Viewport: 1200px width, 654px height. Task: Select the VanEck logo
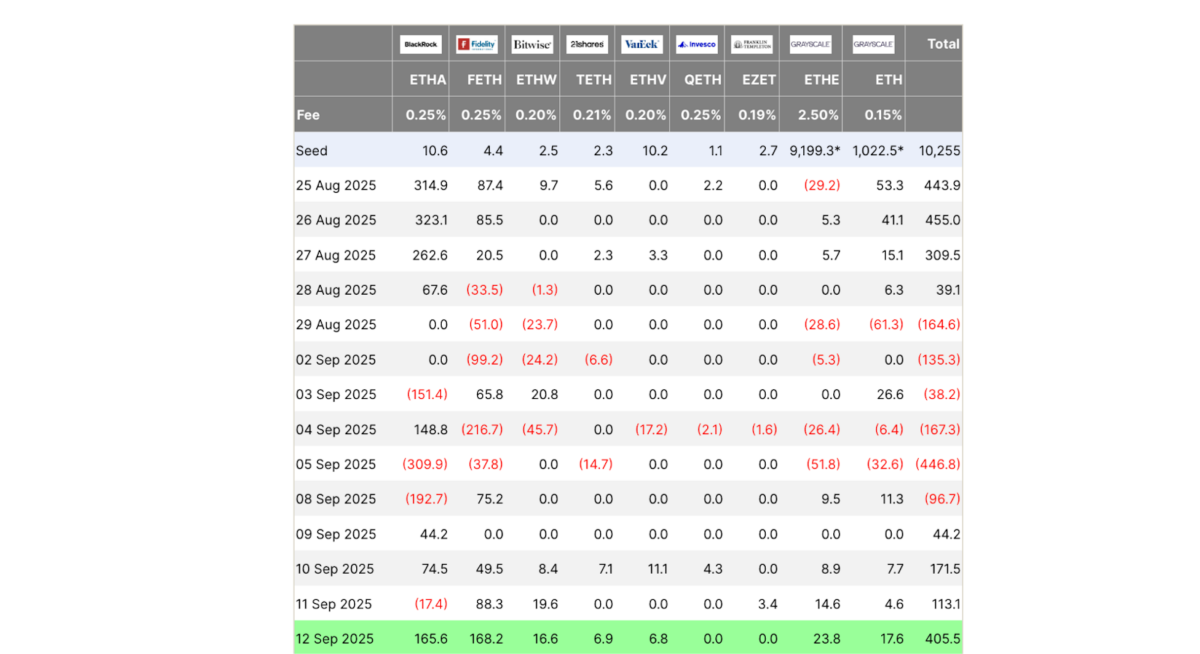point(642,44)
